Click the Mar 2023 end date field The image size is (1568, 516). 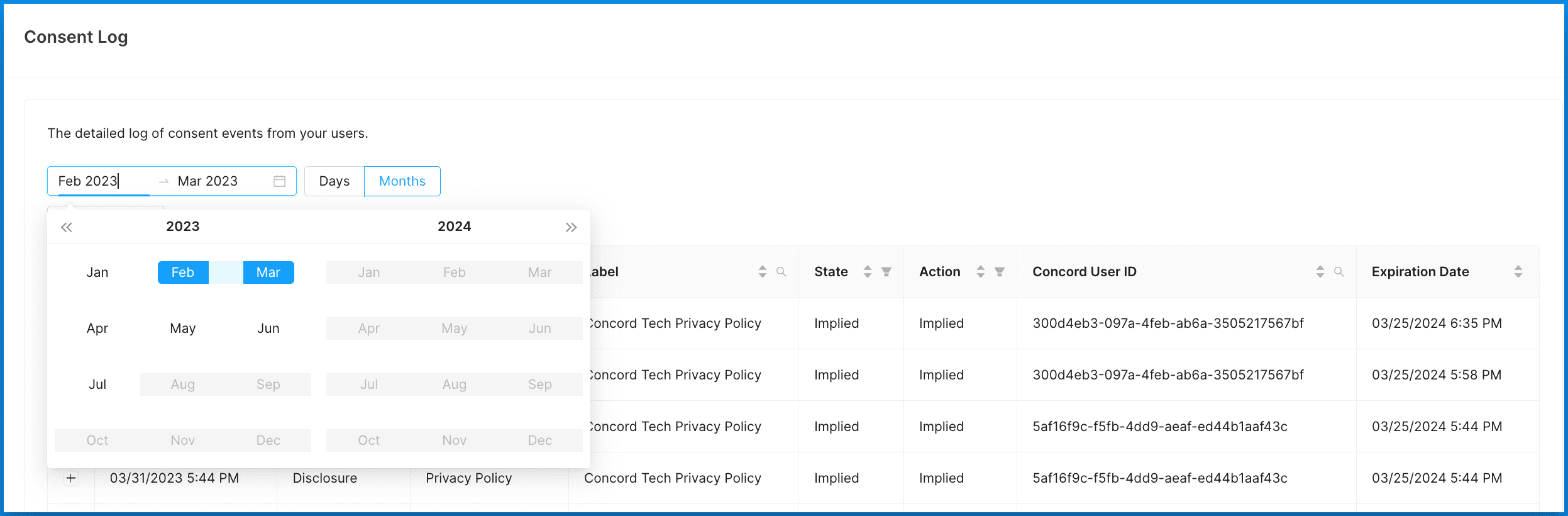[x=207, y=181]
